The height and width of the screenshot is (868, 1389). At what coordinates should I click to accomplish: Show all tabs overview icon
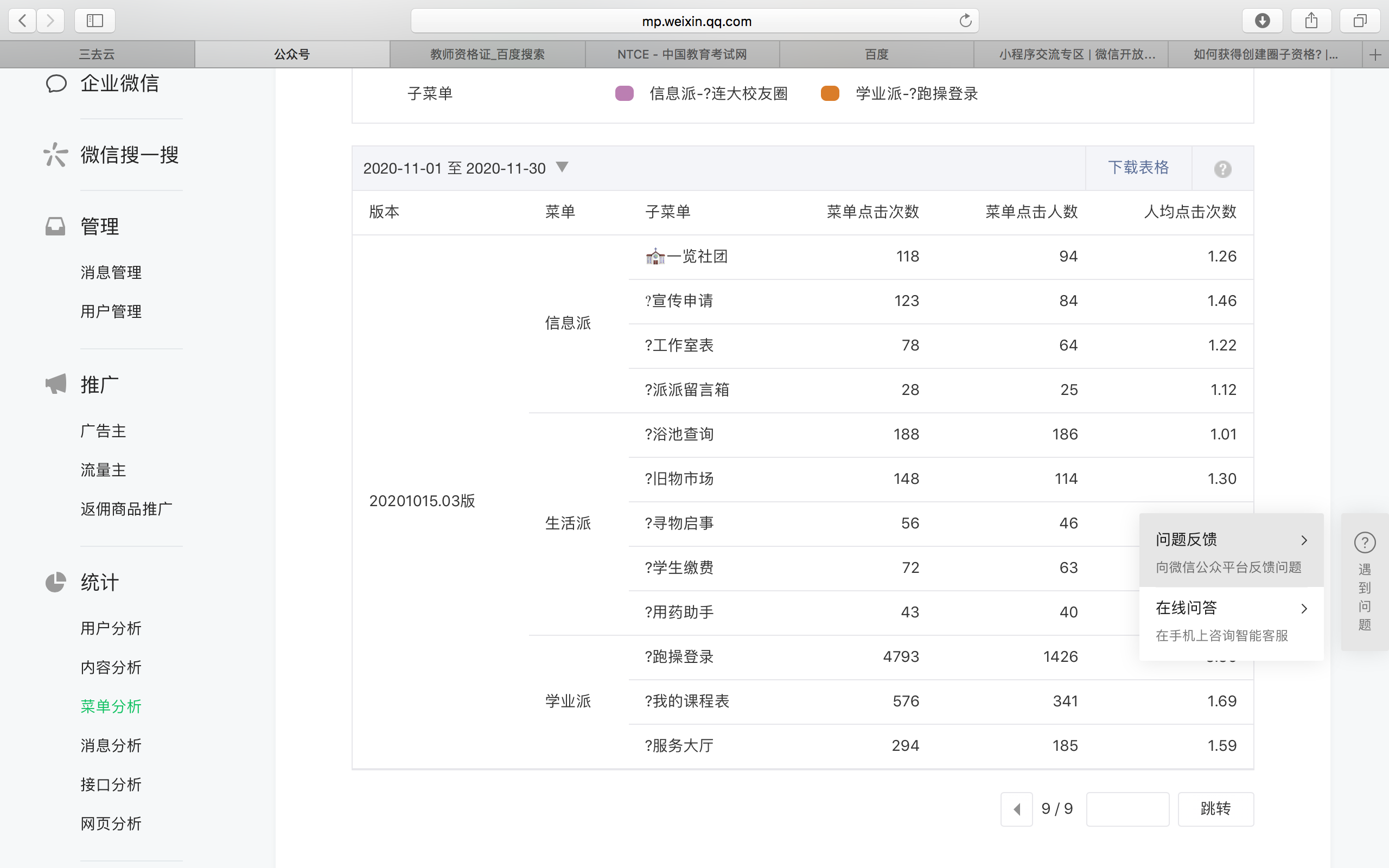click(x=1360, y=21)
